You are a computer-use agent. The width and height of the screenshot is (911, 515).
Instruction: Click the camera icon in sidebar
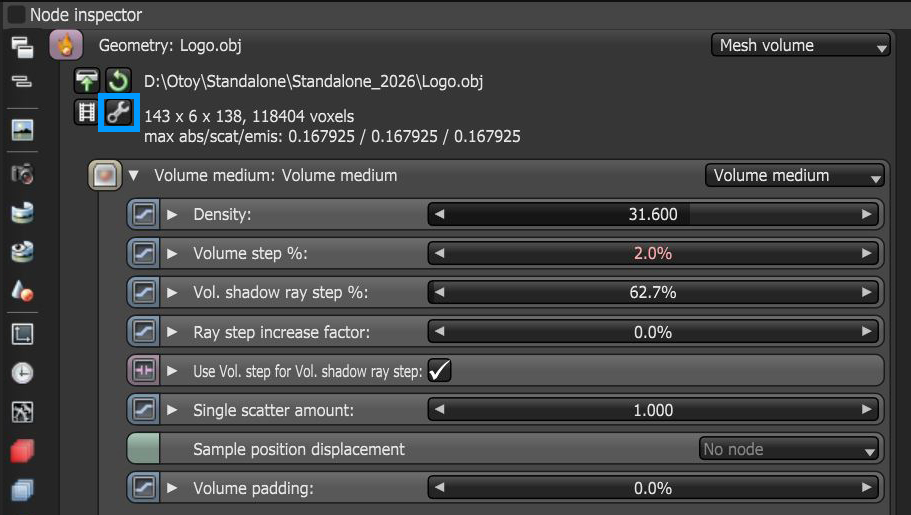coord(21,174)
